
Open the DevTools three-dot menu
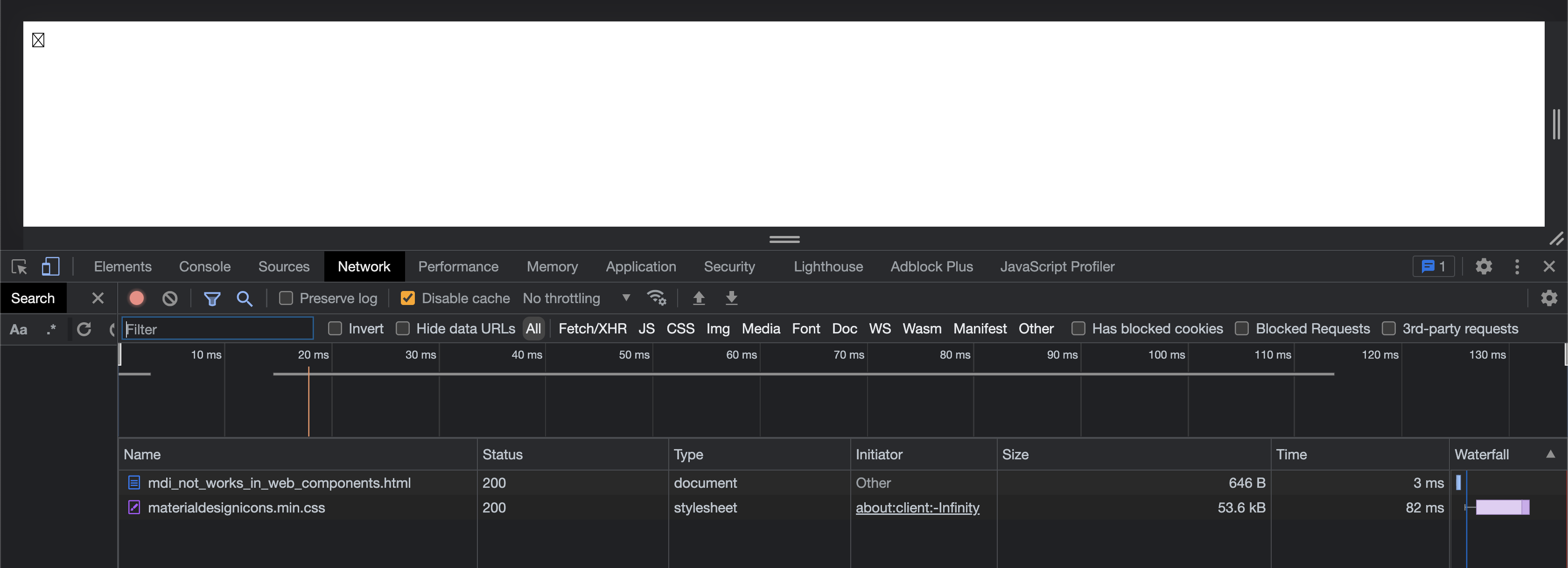tap(1517, 266)
